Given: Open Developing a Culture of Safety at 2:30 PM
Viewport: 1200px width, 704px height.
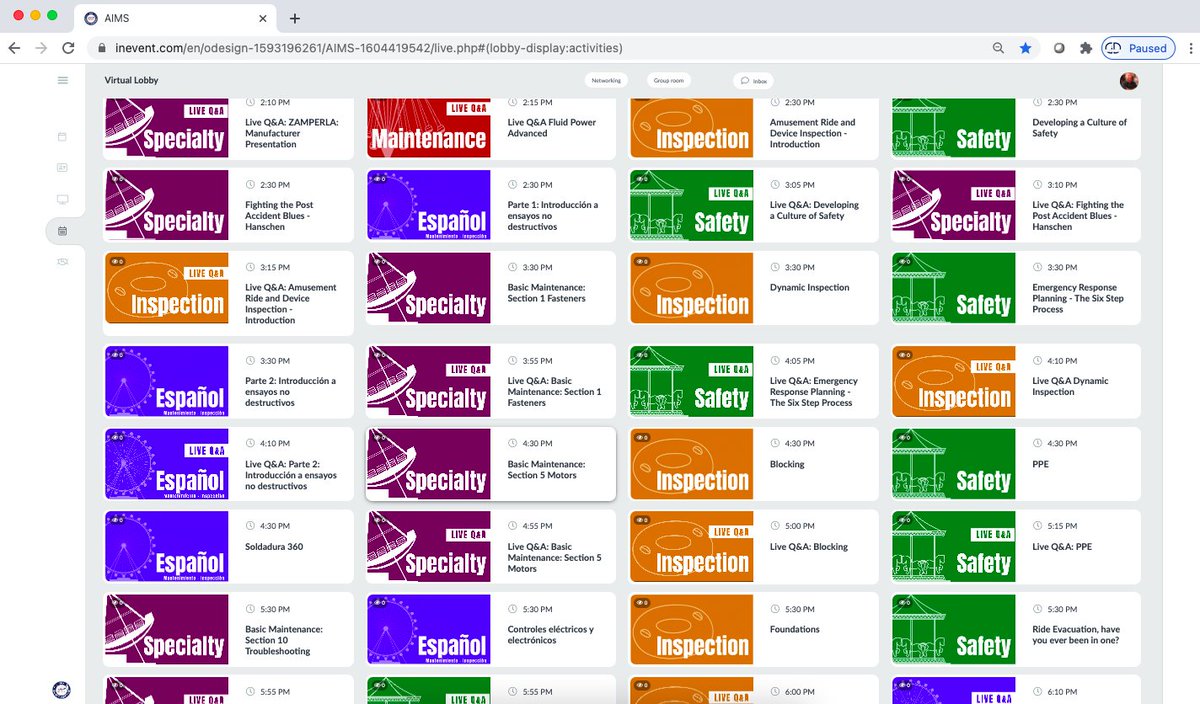Looking at the screenshot, I should pos(1016,128).
